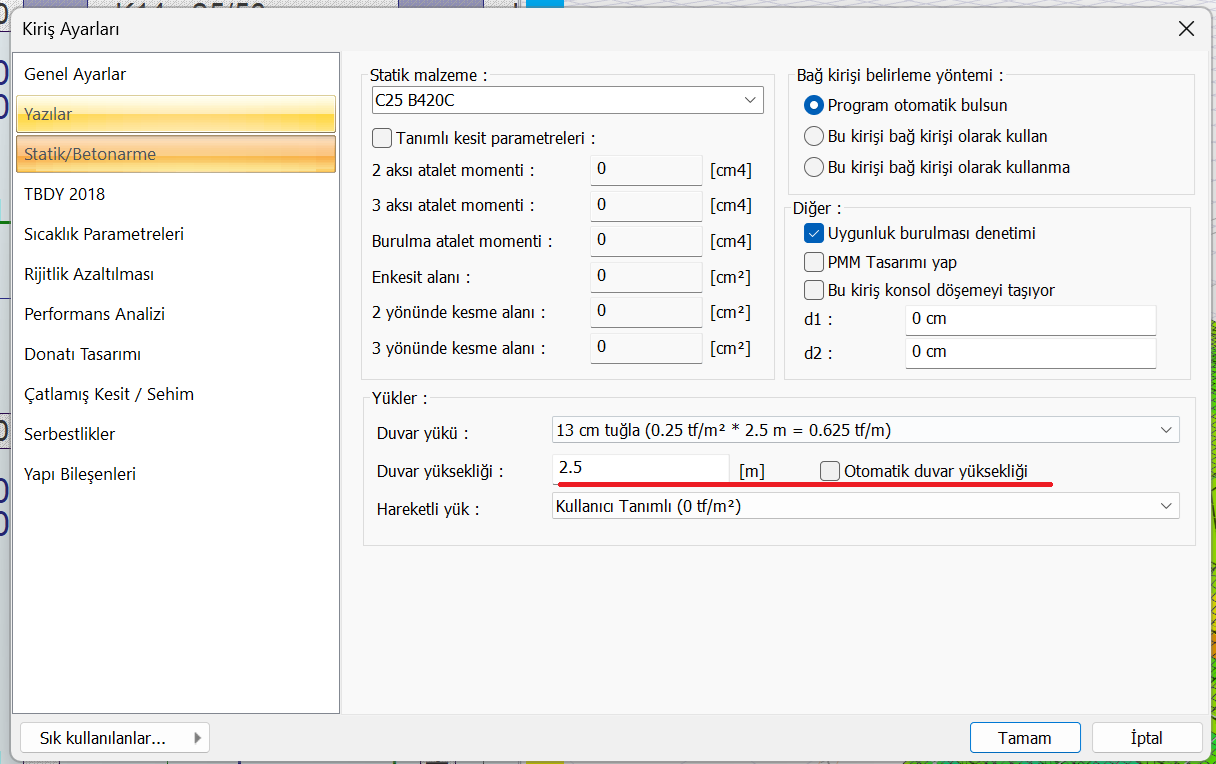Select Program otomatik bulsun option
1216x764 pixels.
tap(814, 105)
